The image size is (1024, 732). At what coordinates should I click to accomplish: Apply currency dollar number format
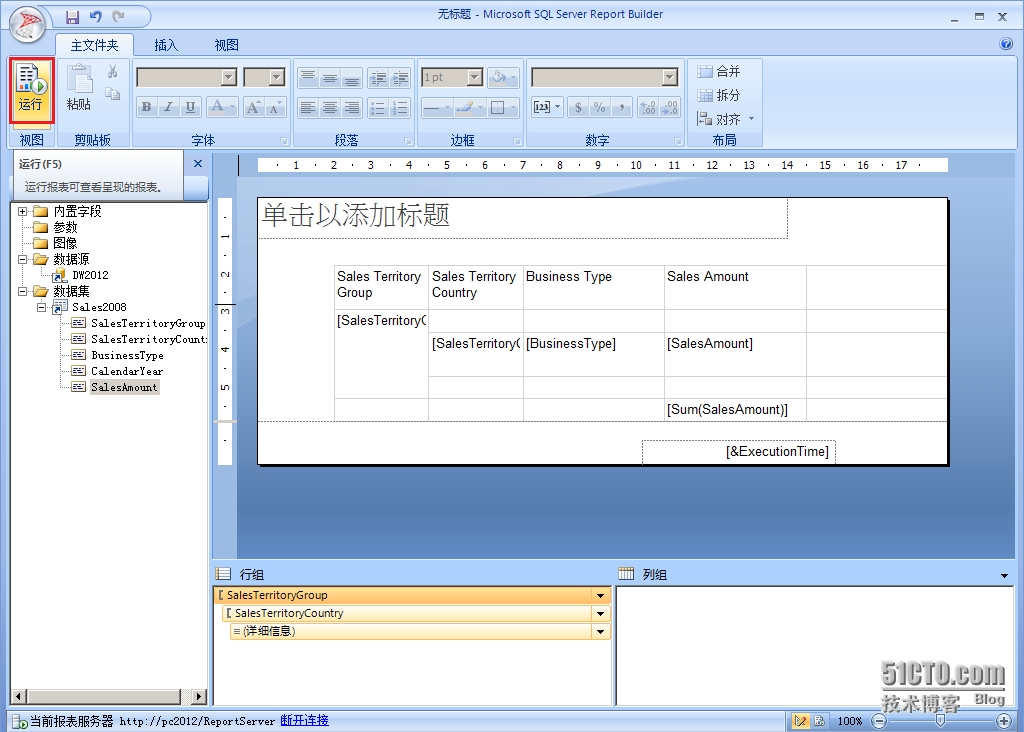coord(578,107)
